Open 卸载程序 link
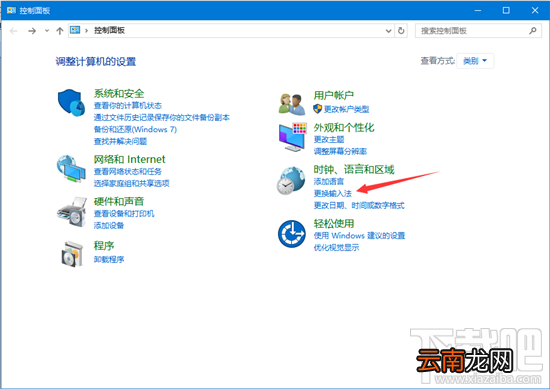550x389 pixels. [x=109, y=260]
